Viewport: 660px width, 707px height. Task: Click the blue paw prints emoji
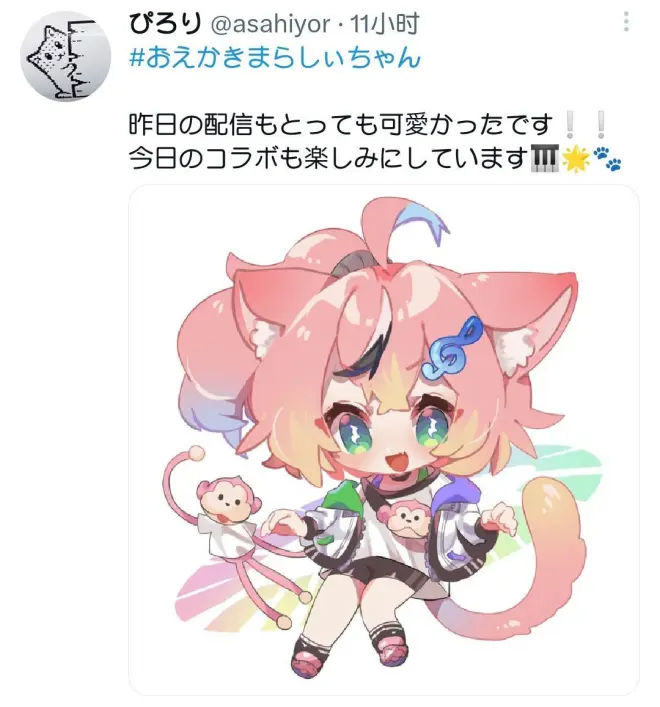coord(607,158)
